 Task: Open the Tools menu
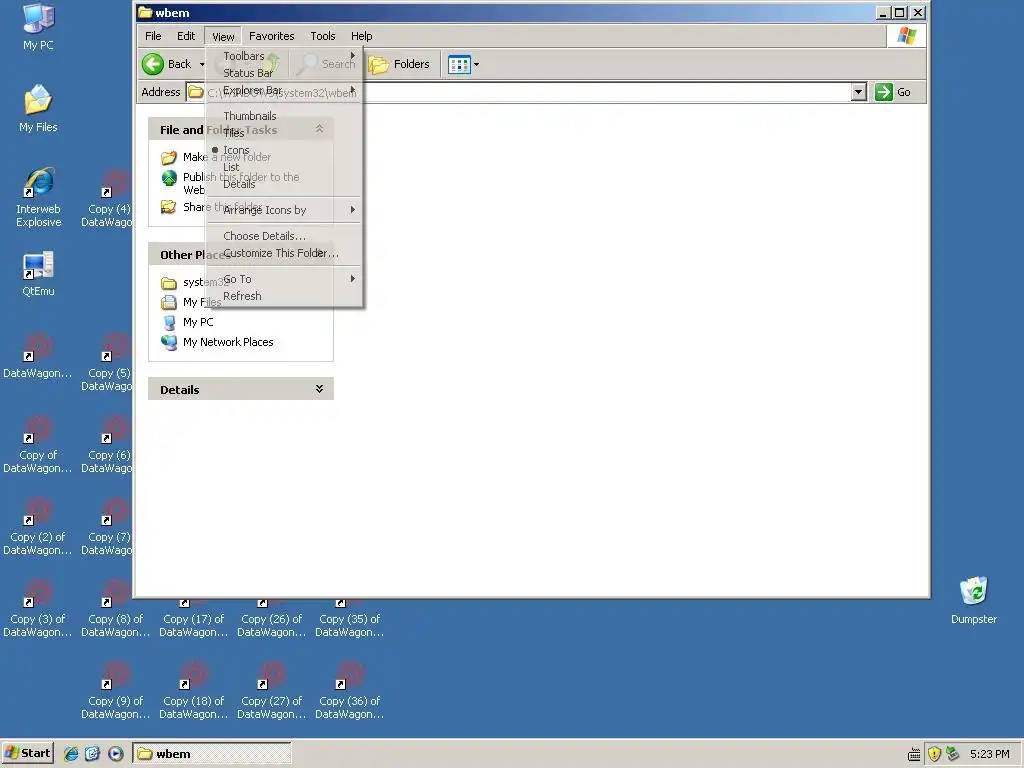tap(323, 36)
